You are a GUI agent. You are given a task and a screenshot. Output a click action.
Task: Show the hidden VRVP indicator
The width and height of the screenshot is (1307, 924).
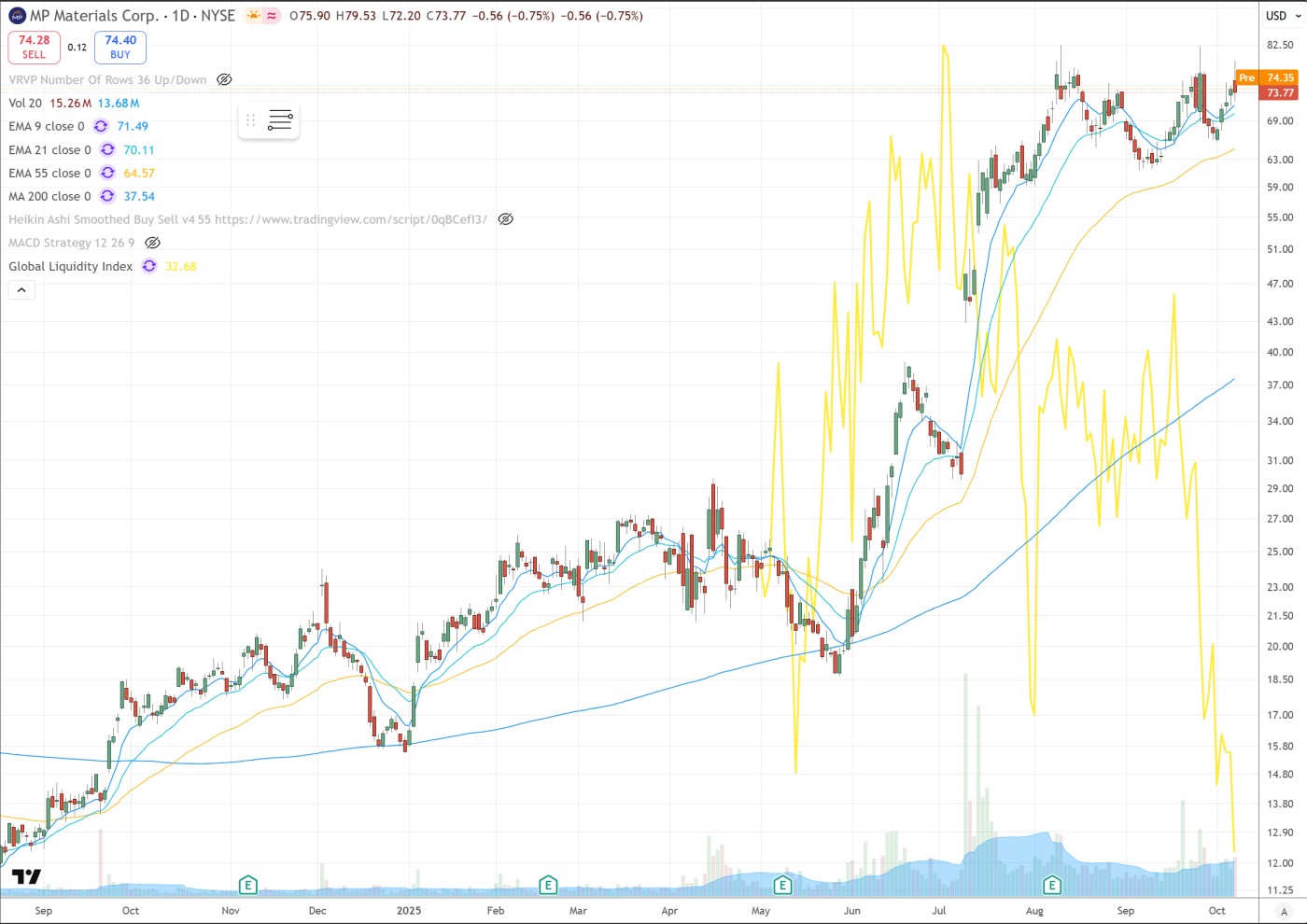click(224, 80)
